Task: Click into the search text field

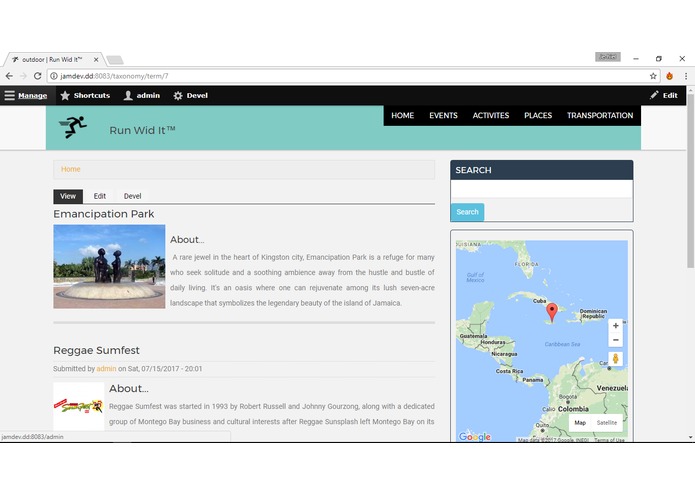Action: (542, 189)
